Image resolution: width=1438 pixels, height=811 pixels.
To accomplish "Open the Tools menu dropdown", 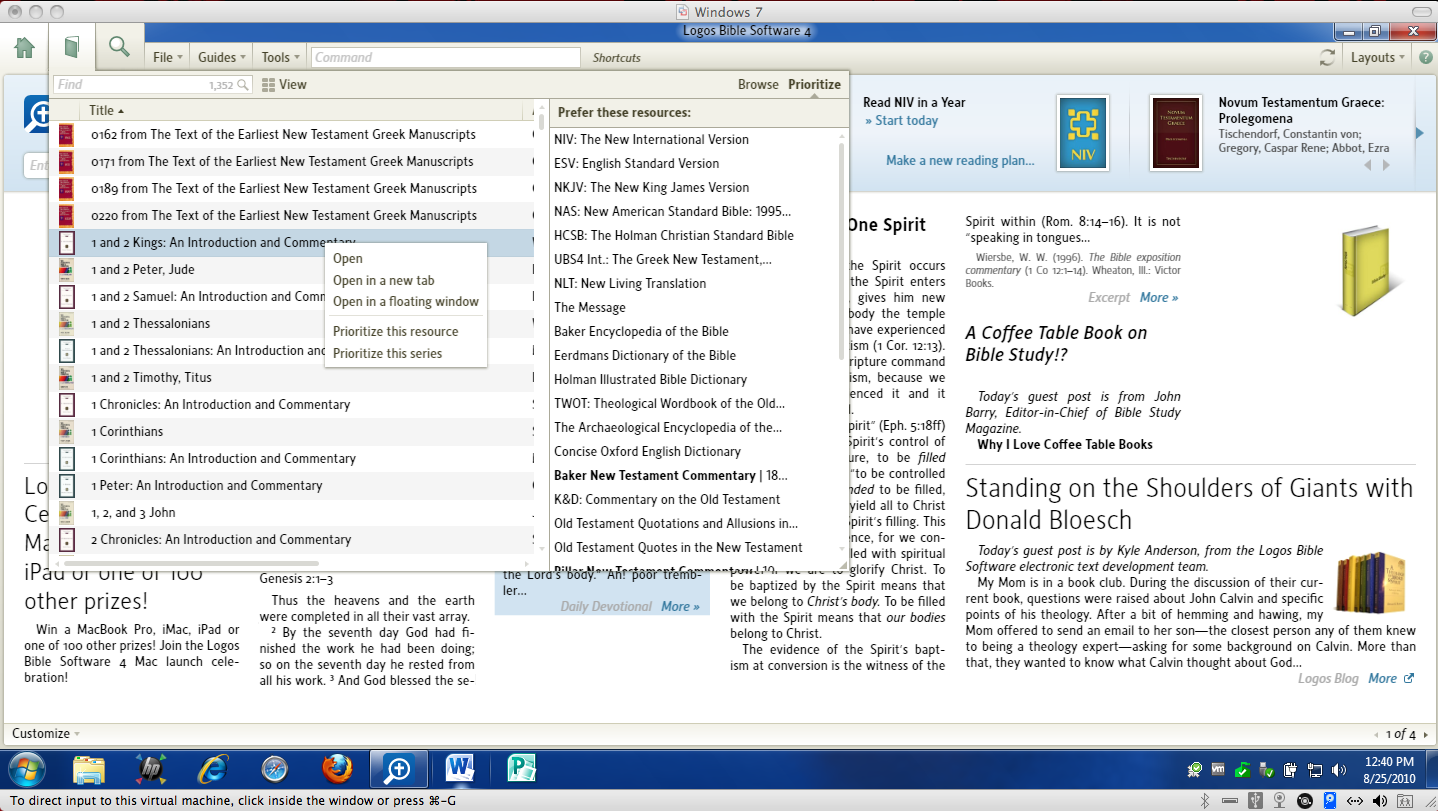I will point(281,57).
